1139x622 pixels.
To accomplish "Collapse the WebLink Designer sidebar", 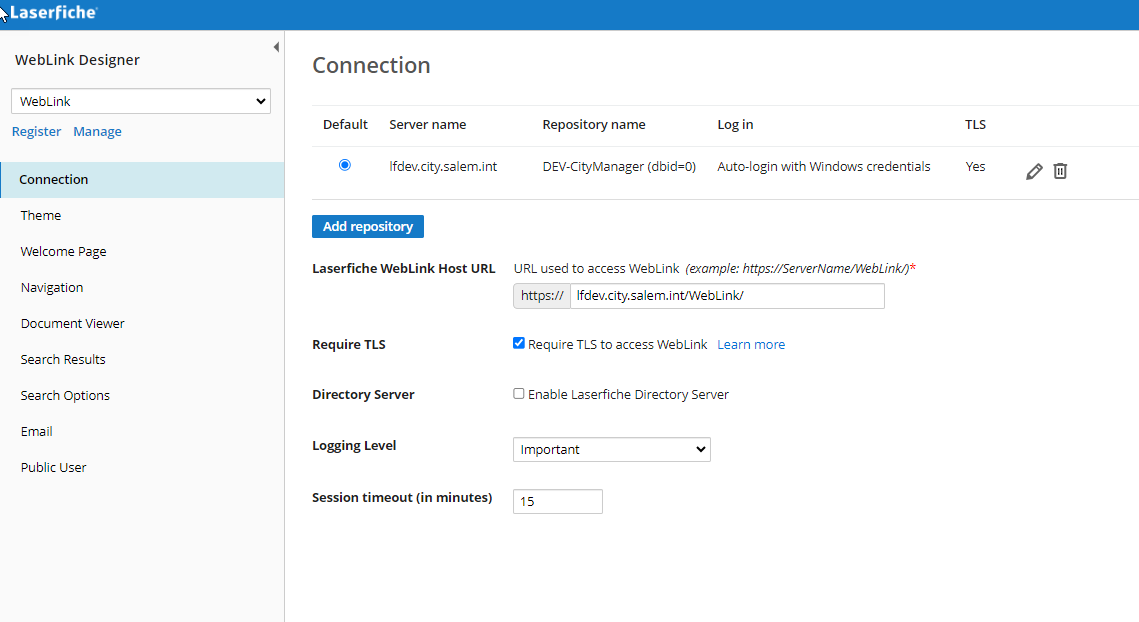I will 276,47.
